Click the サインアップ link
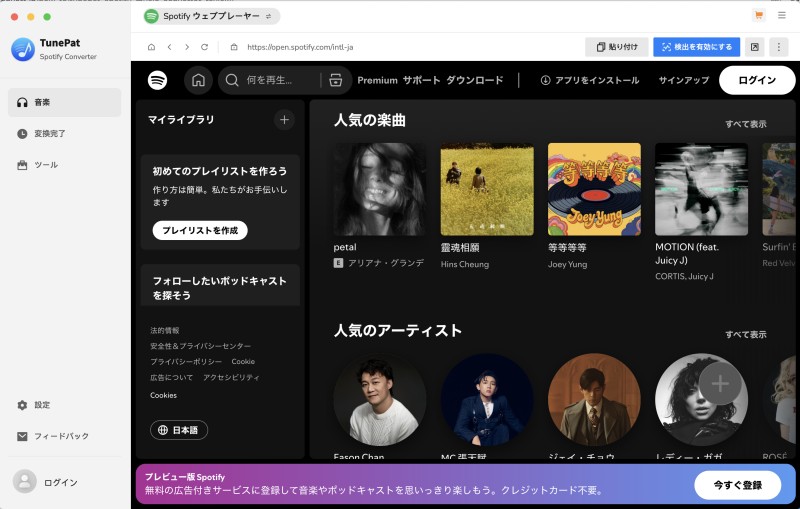 [684, 80]
